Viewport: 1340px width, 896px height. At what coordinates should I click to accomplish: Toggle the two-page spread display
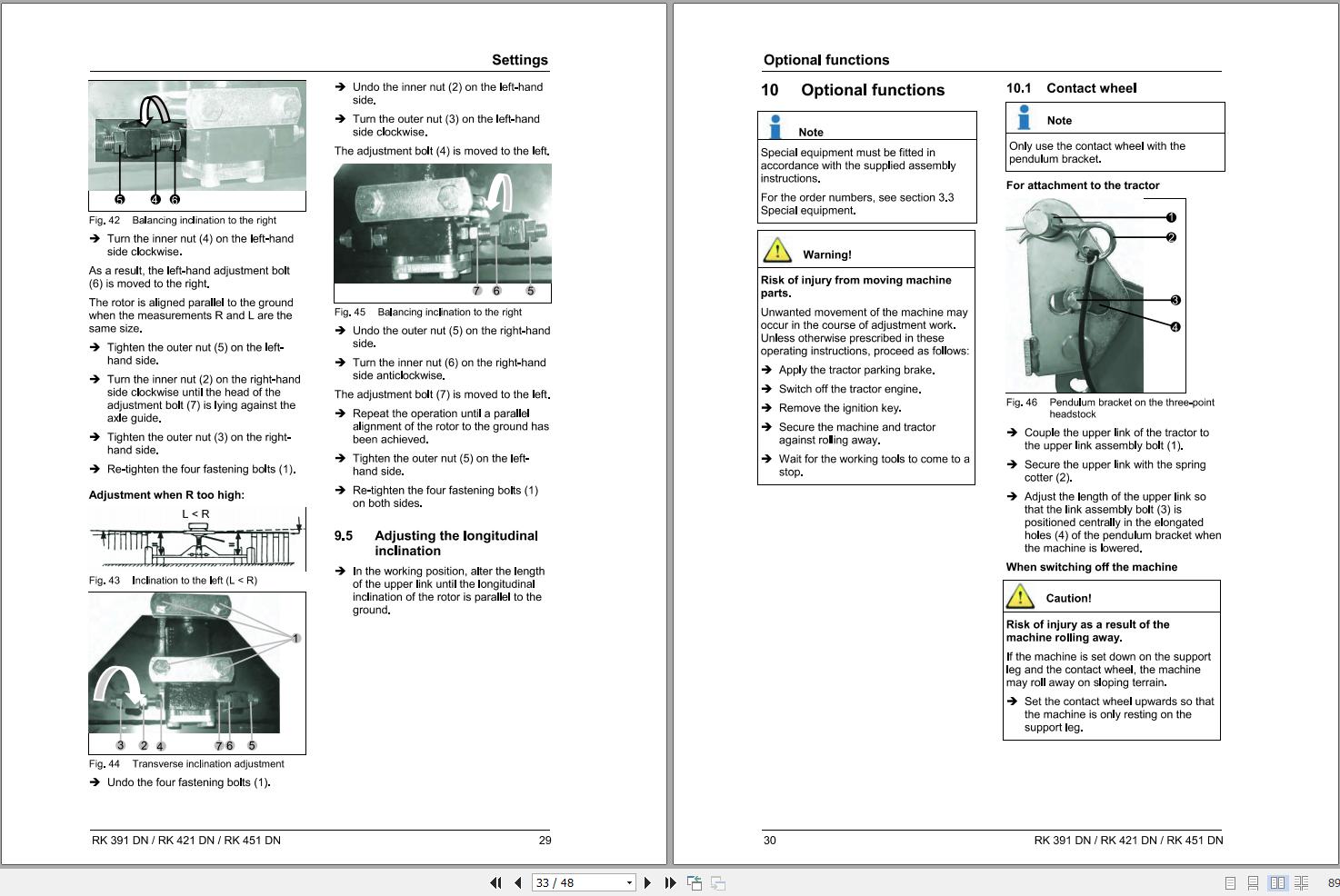[x=1277, y=882]
